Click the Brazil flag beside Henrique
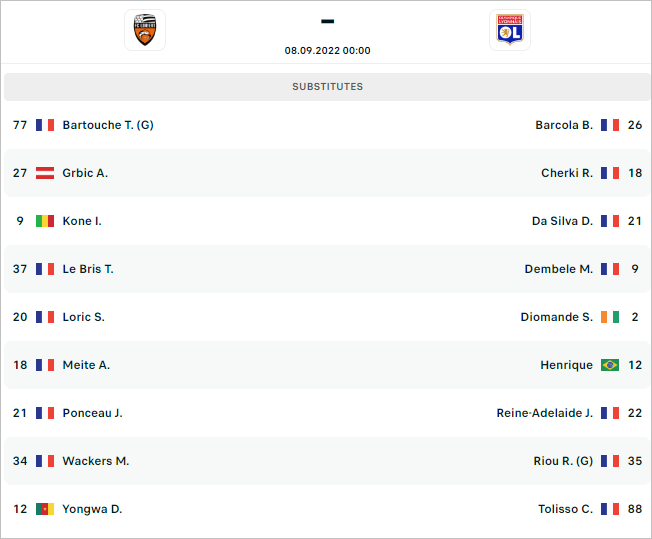This screenshot has width=652, height=539. coord(610,365)
